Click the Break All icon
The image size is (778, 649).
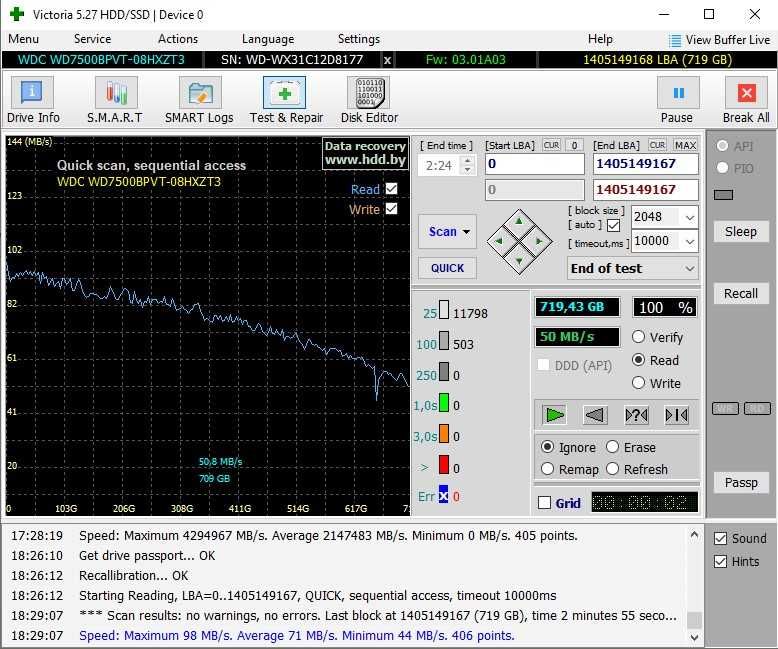tap(746, 92)
